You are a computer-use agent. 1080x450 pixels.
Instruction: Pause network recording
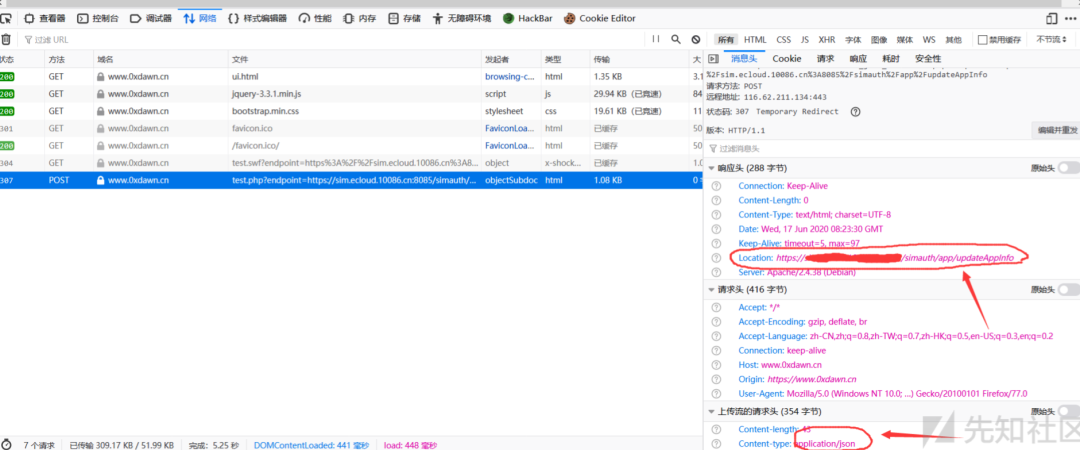click(x=656, y=40)
